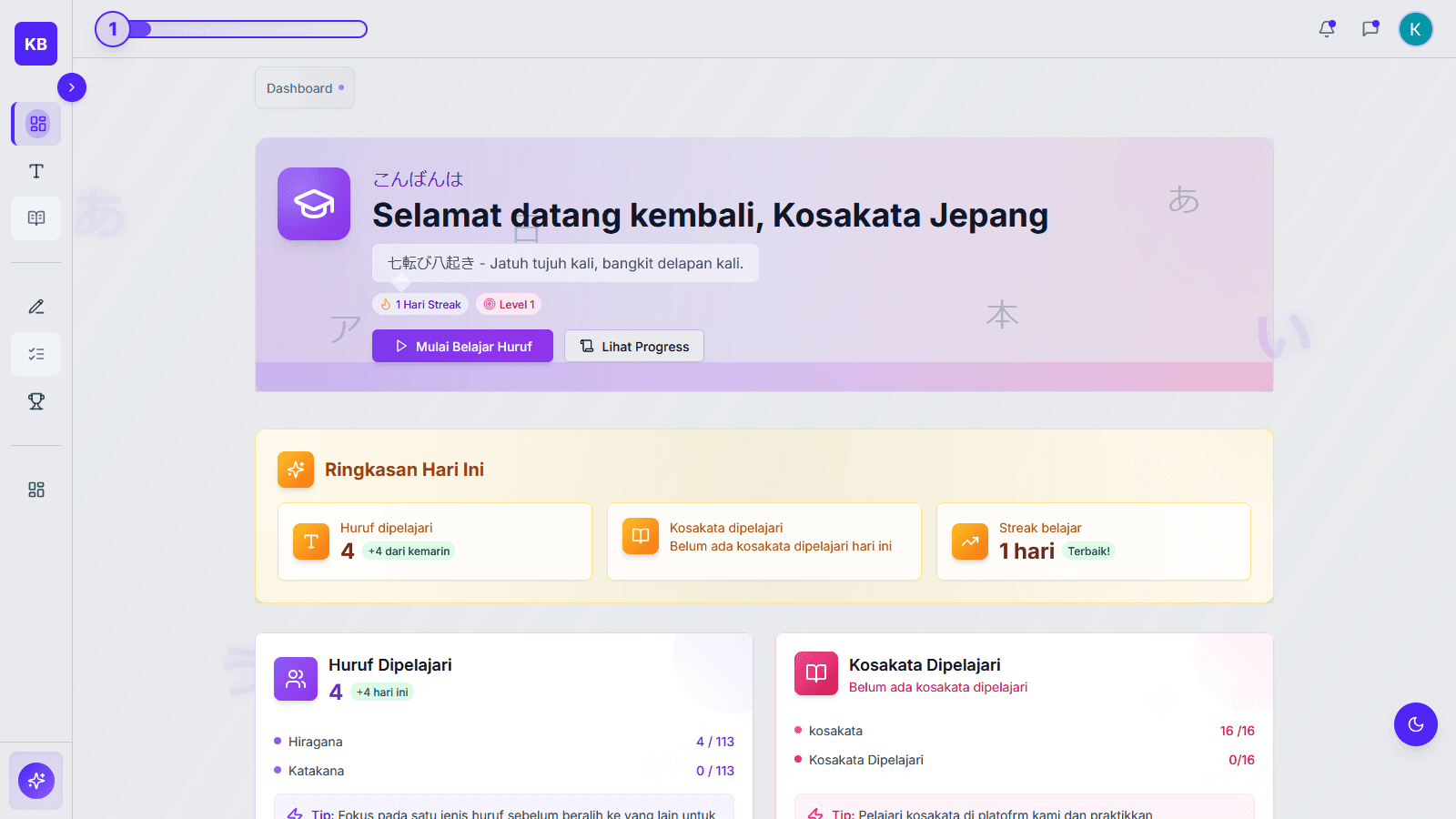This screenshot has width=1456, height=819.
Task: Toggle dark mode with the moon button
Action: 1415,724
